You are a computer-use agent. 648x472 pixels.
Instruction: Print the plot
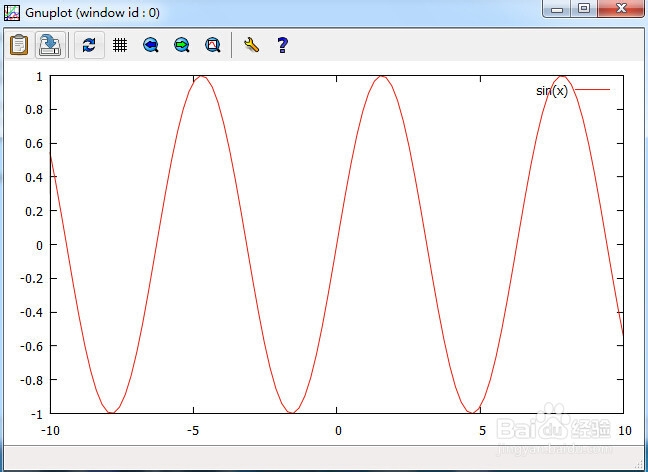50,45
